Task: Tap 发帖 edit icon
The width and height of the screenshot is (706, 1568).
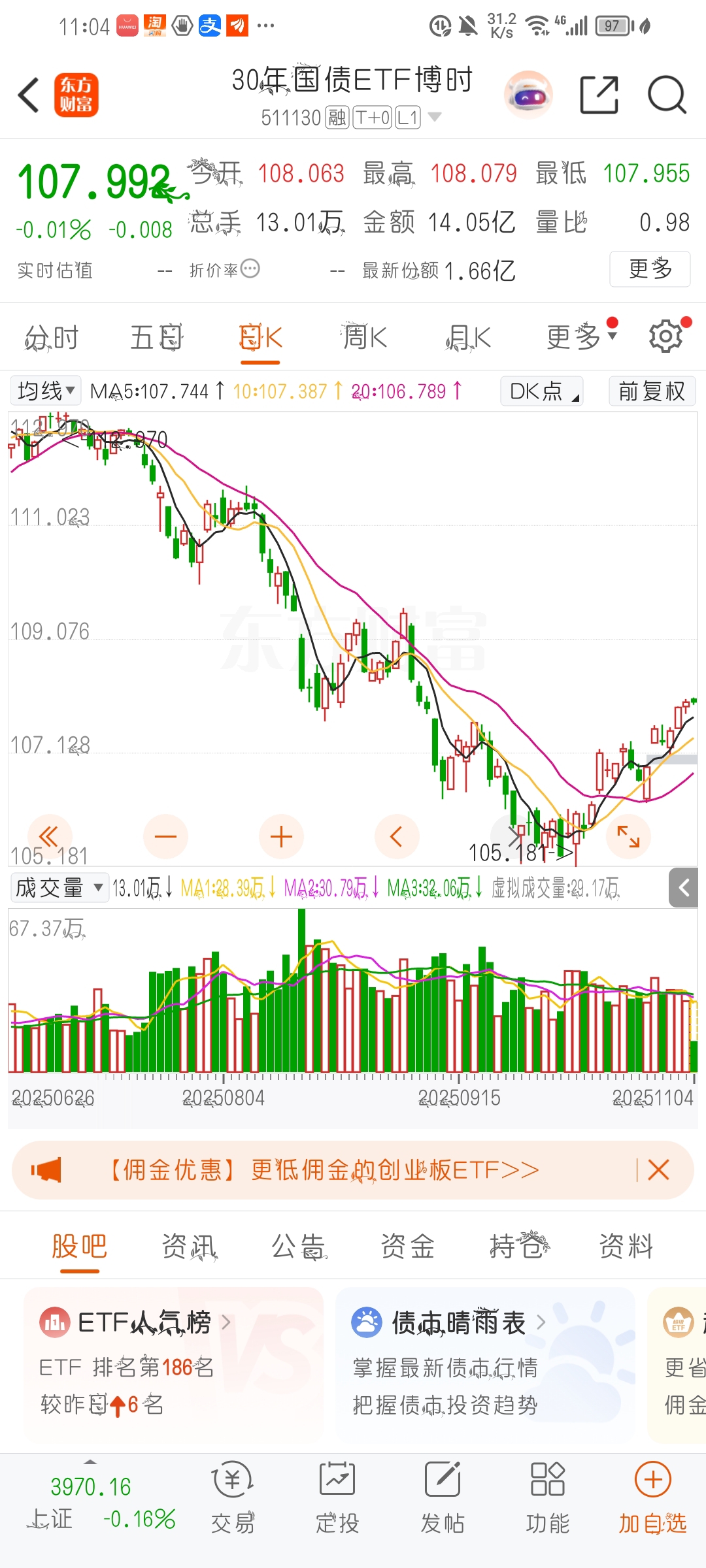Action: point(443,1480)
